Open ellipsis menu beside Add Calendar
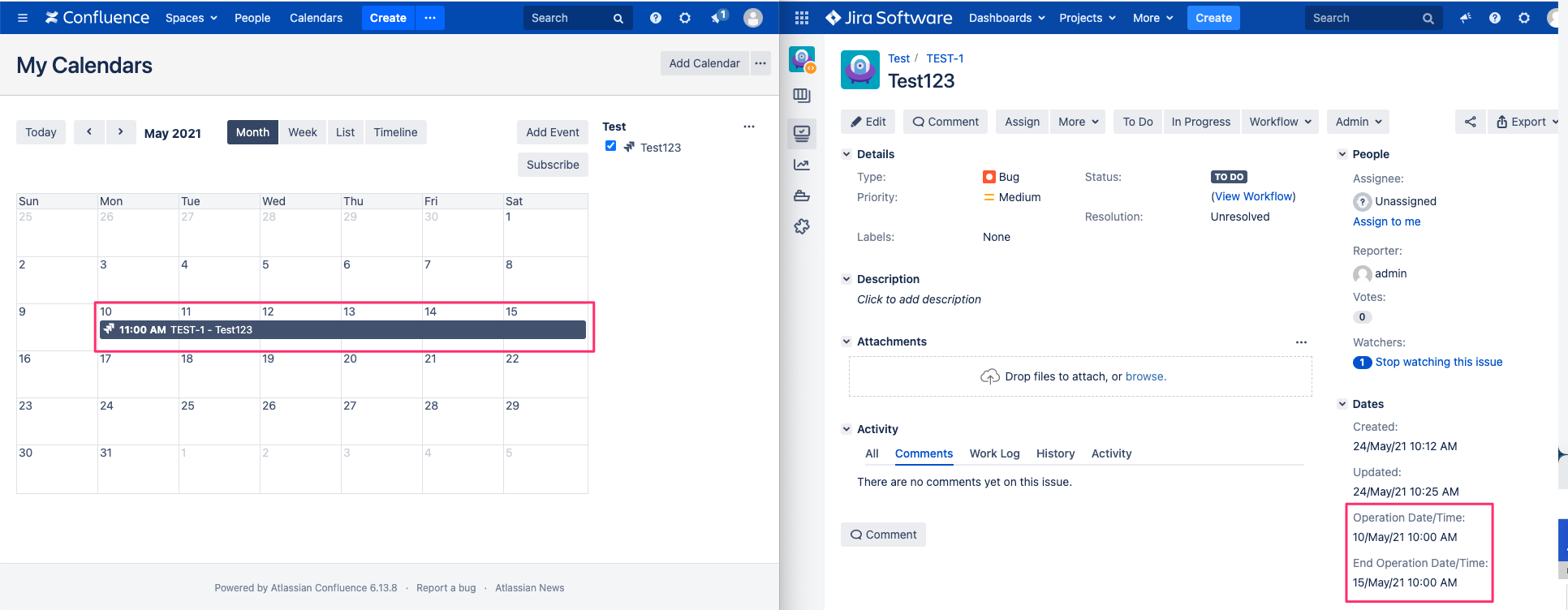1568x610 pixels. coord(760,63)
